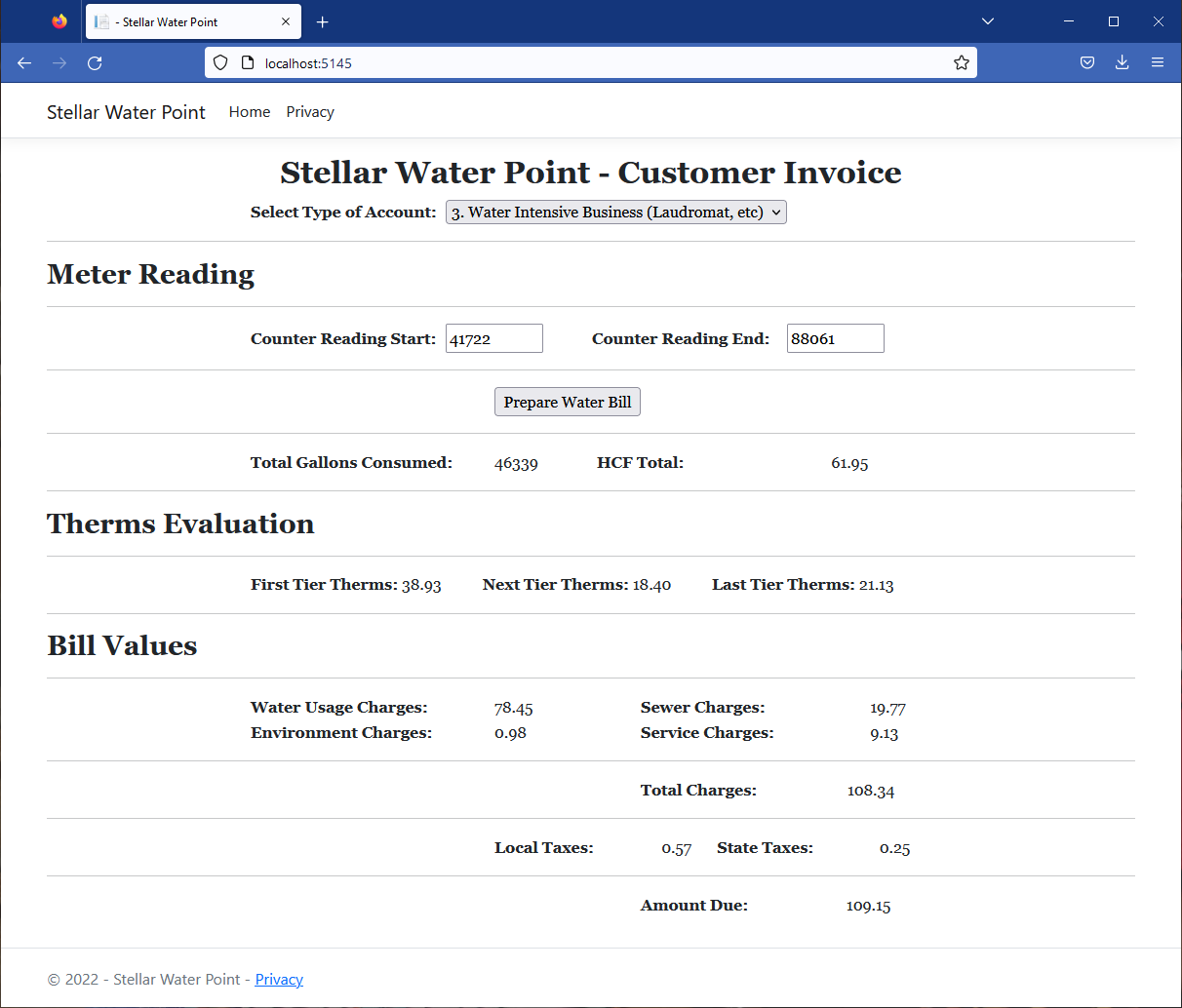Click the Next Tier Therms value 18.40
1182x1008 pixels.
point(651,585)
